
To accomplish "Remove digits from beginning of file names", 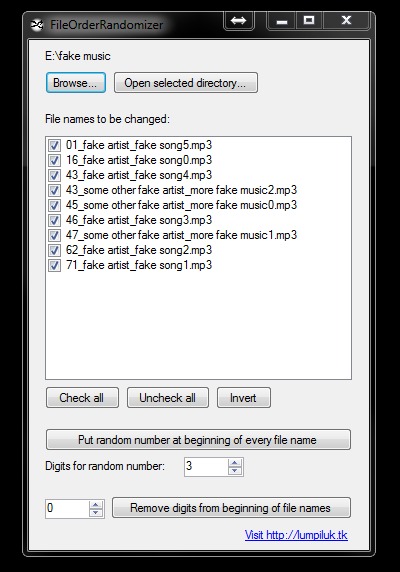I will (x=232, y=508).
